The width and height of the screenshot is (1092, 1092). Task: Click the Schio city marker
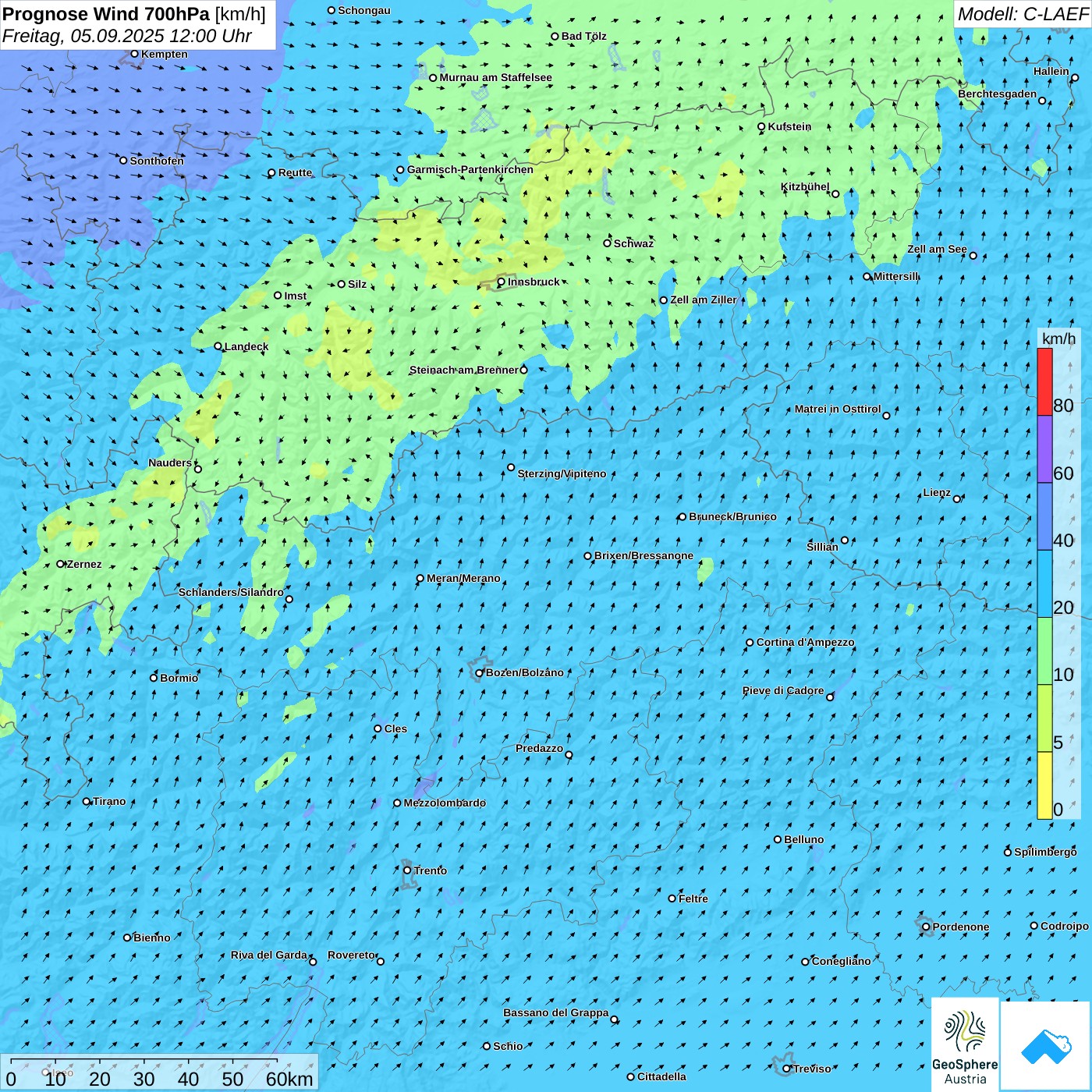tap(487, 1046)
